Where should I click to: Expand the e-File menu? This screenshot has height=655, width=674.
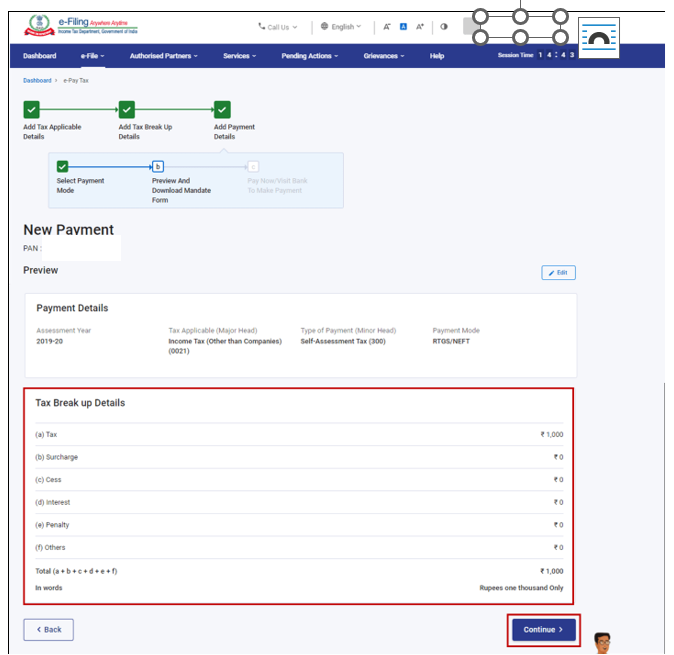tap(93, 56)
